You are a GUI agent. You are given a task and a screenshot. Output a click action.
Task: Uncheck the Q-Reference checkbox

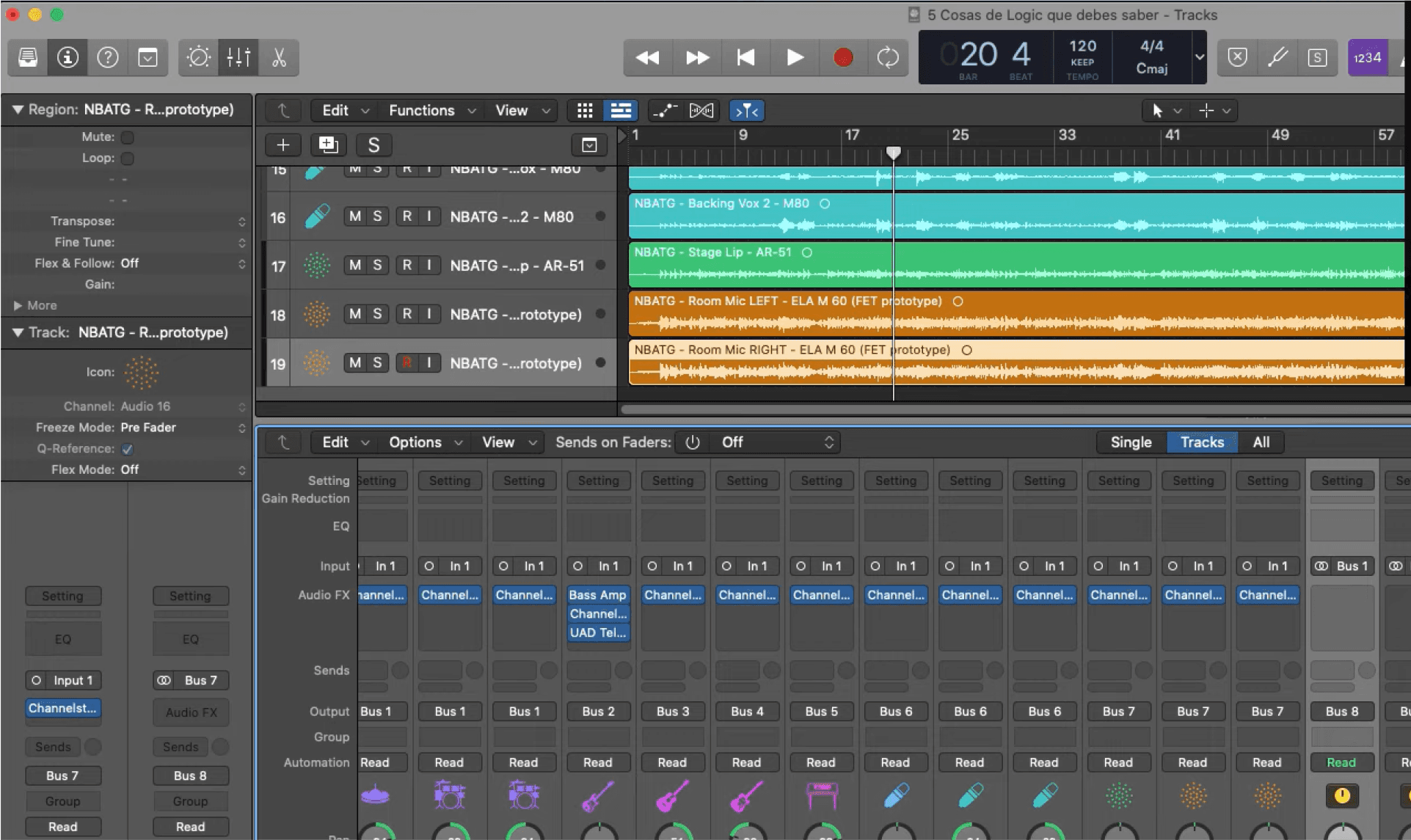click(x=128, y=449)
